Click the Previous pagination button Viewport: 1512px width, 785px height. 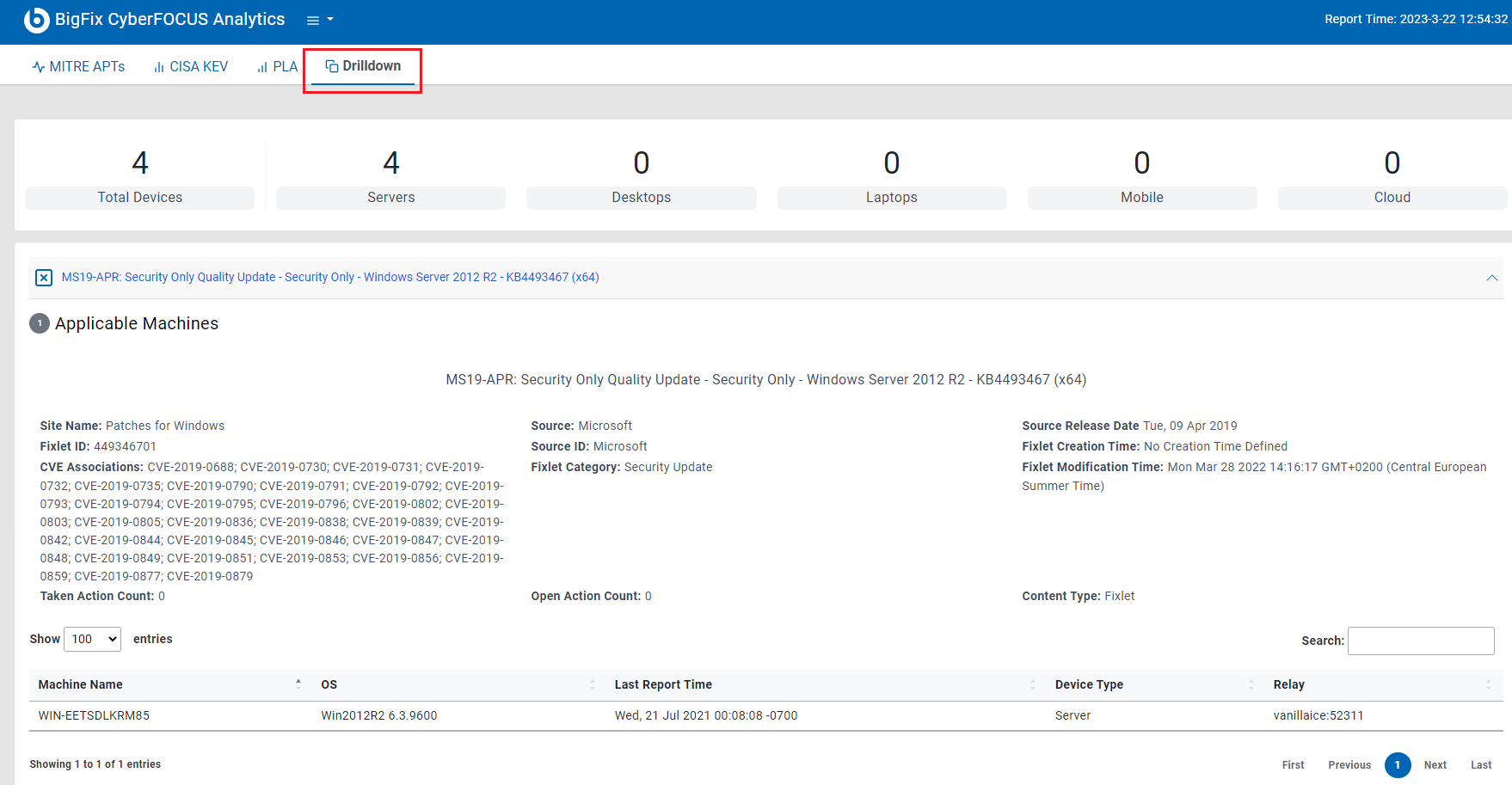tap(1349, 765)
